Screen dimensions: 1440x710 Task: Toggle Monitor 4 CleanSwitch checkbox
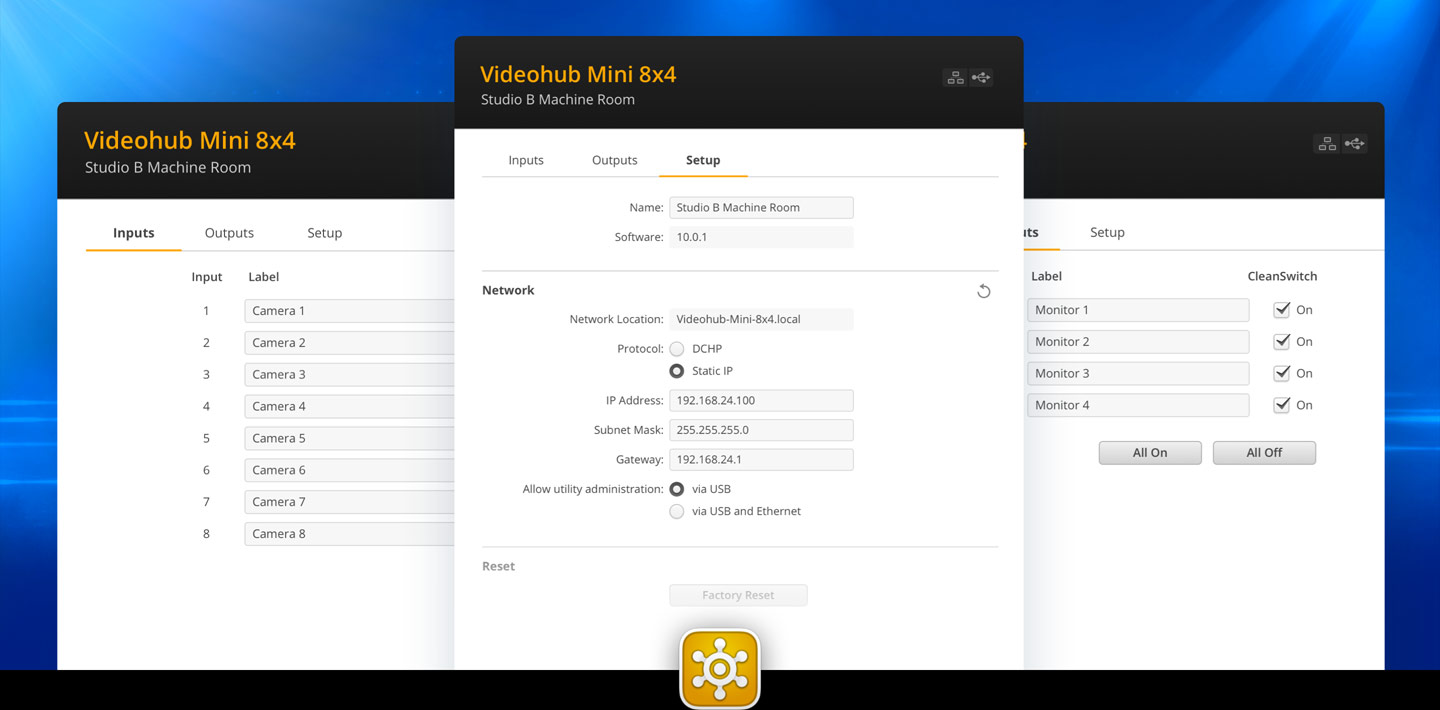pyautogui.click(x=1281, y=405)
